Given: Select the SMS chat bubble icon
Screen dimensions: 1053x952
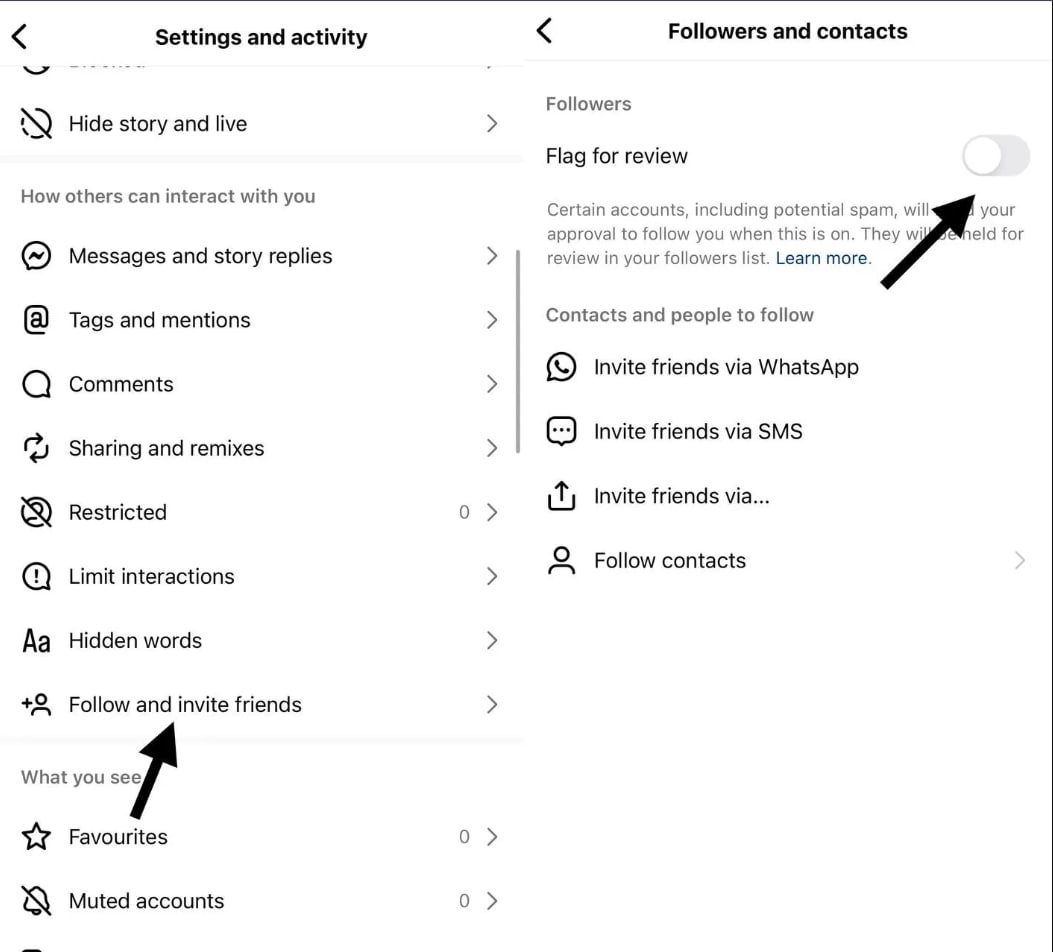Looking at the screenshot, I should tap(561, 431).
